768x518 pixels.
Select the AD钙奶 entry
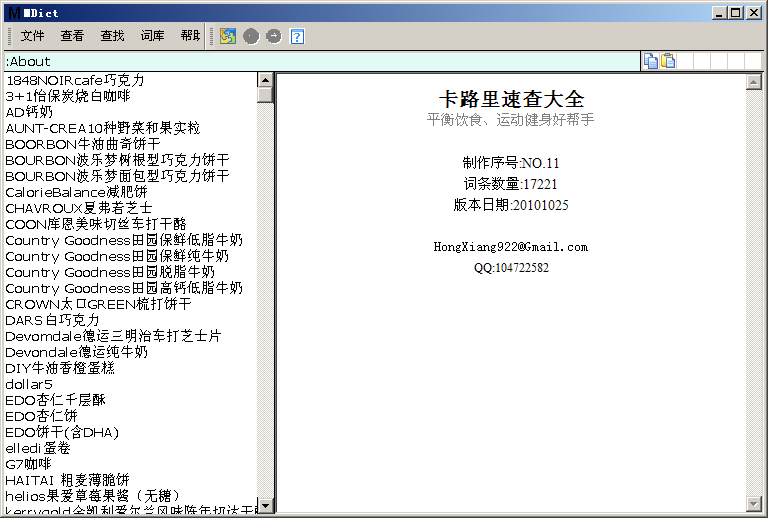click(29, 112)
